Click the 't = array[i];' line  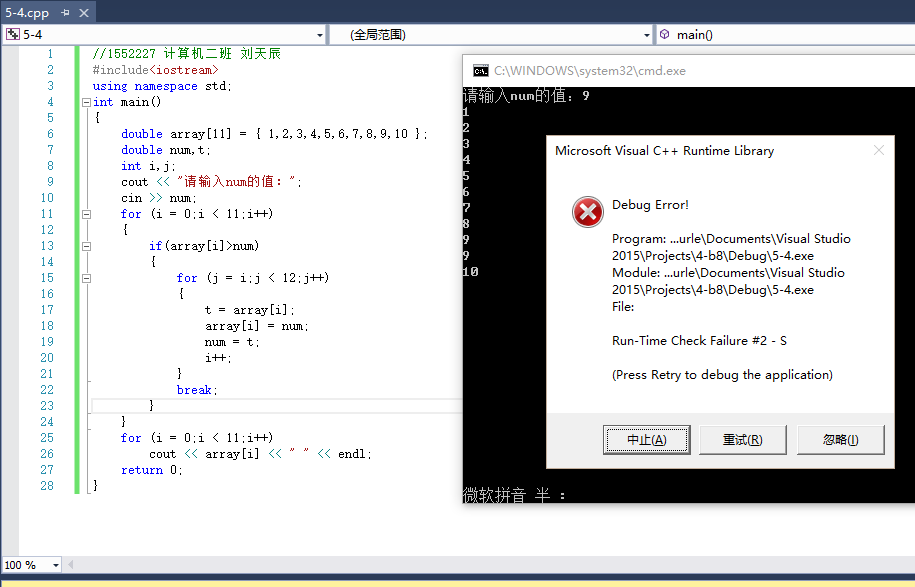250,310
